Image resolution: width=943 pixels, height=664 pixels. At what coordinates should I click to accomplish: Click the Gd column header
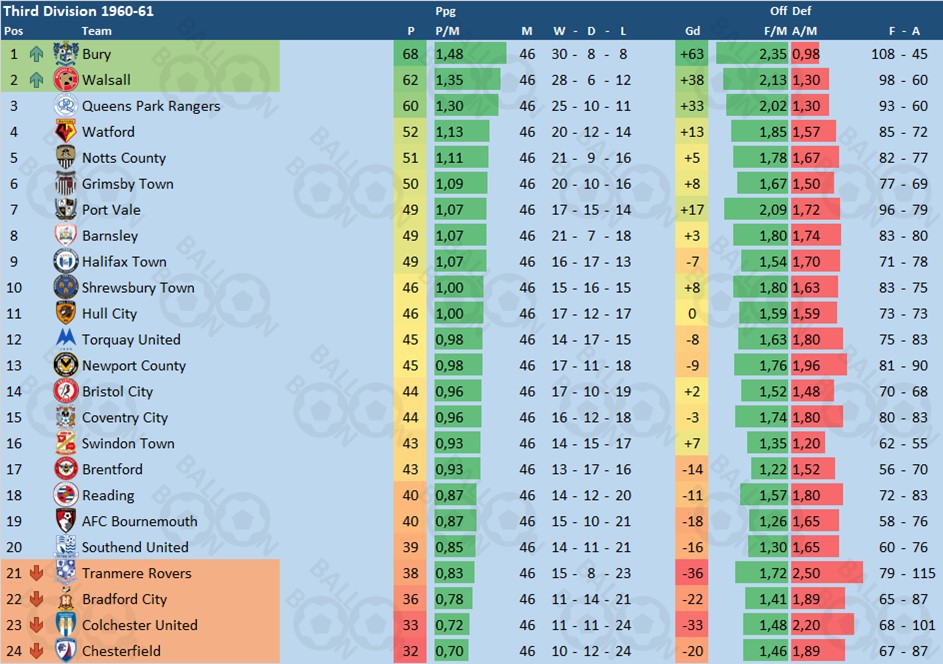tap(692, 31)
